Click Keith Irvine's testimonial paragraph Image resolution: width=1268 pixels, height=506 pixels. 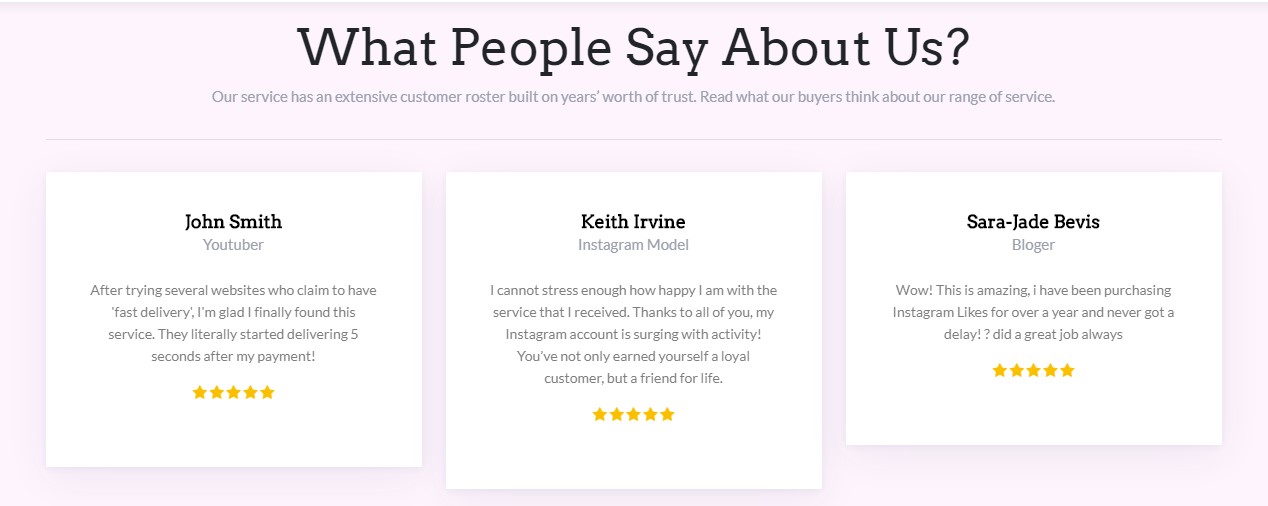click(633, 334)
